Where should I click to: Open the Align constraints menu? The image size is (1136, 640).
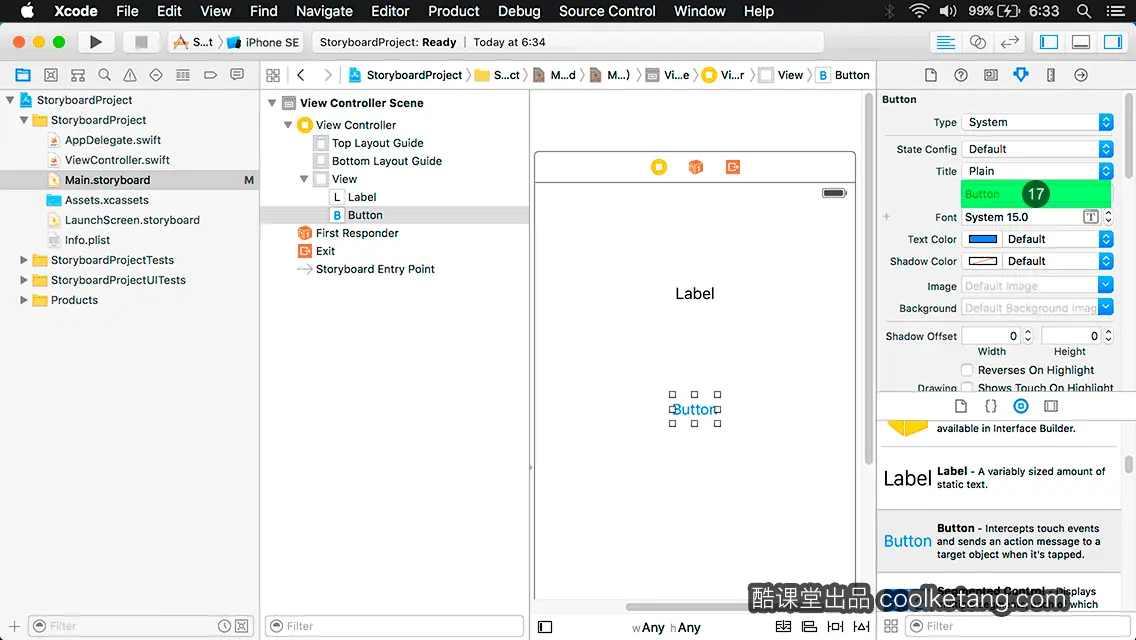809,626
